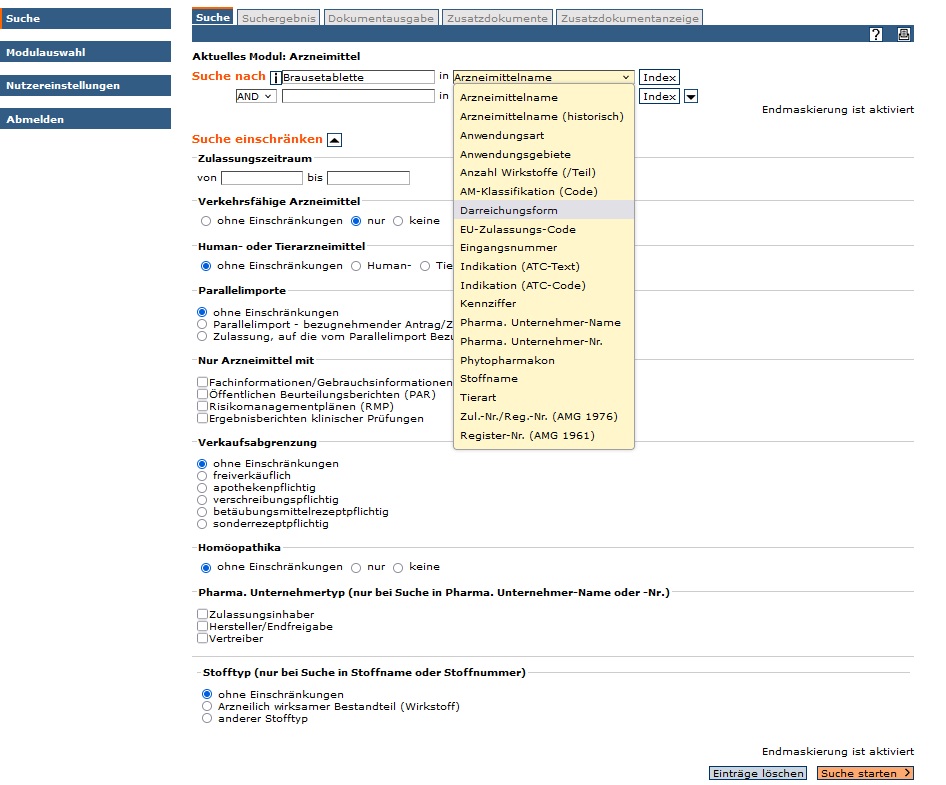The width and height of the screenshot is (946, 785).
Task: Select Stoffname in the open dropdown list
Action: (488, 379)
